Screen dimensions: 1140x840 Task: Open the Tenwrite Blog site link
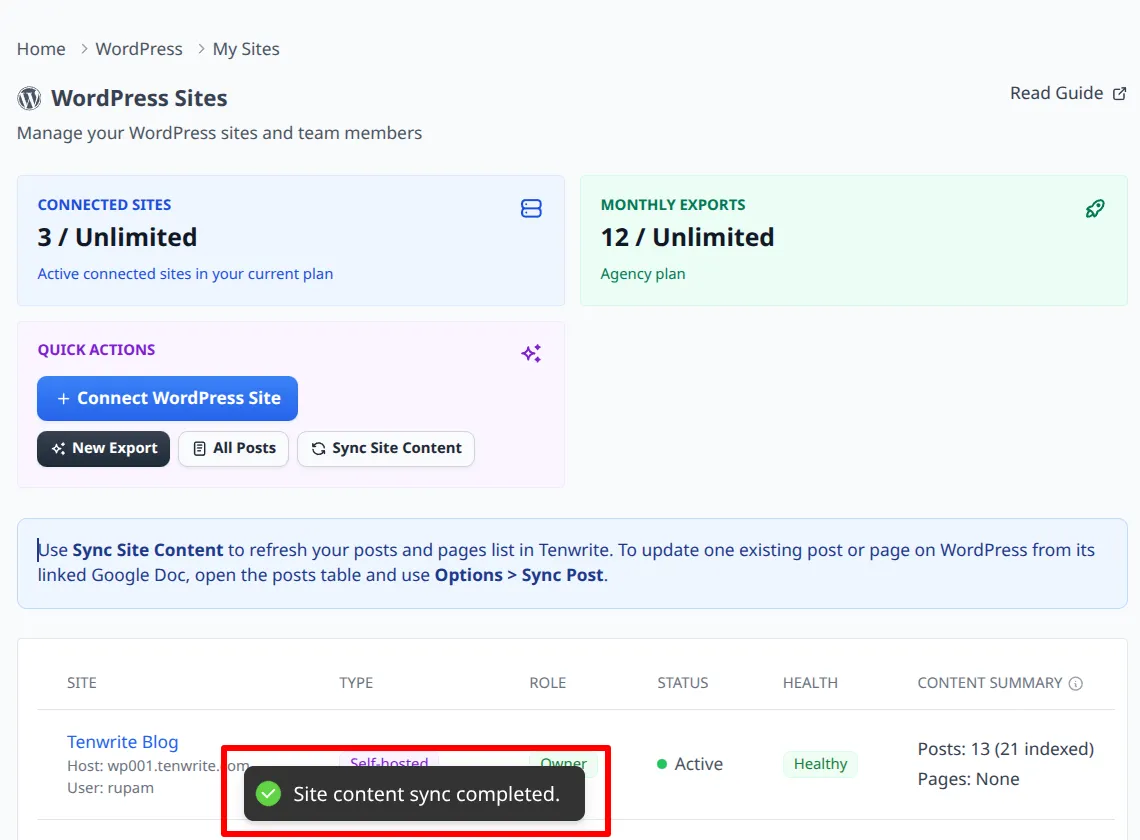click(x=123, y=742)
